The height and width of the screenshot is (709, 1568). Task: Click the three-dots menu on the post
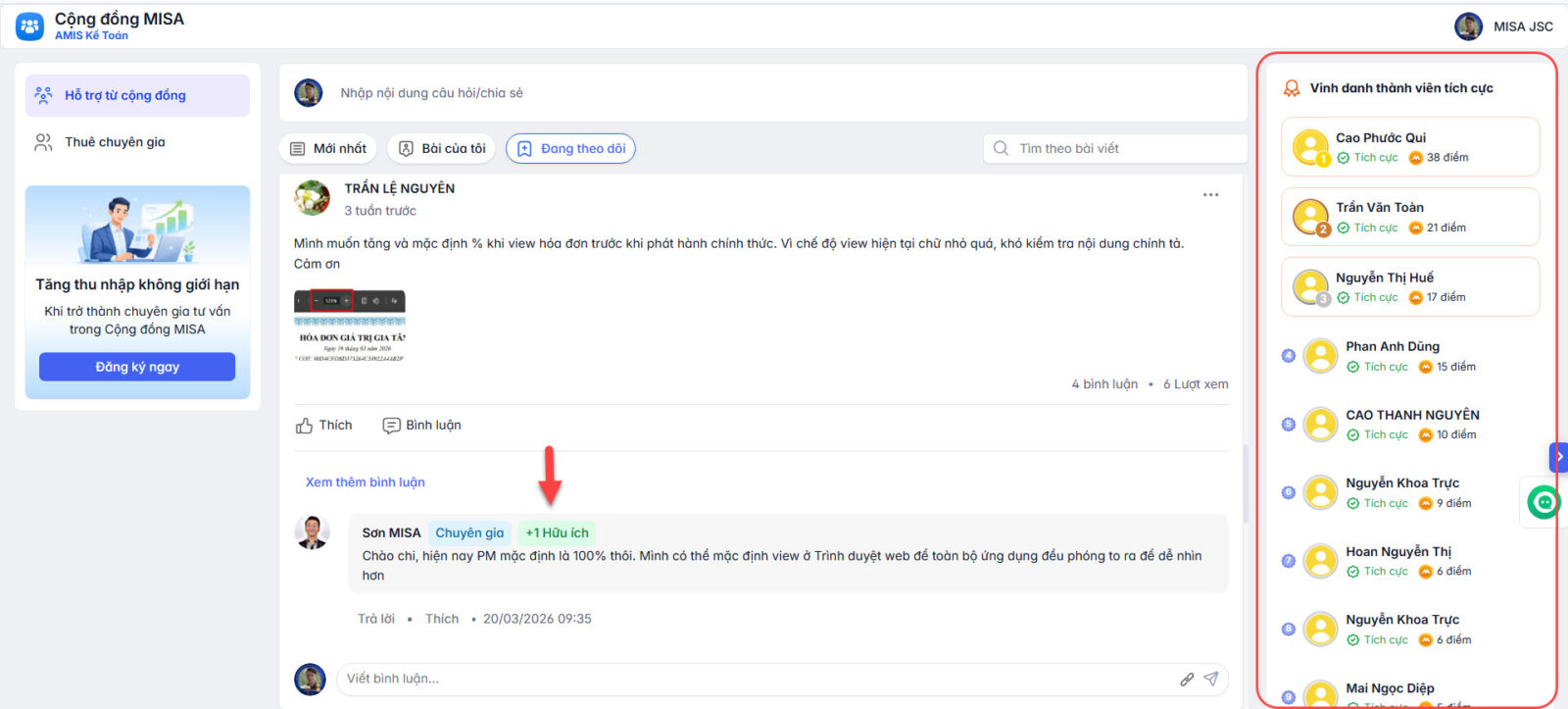1210,195
